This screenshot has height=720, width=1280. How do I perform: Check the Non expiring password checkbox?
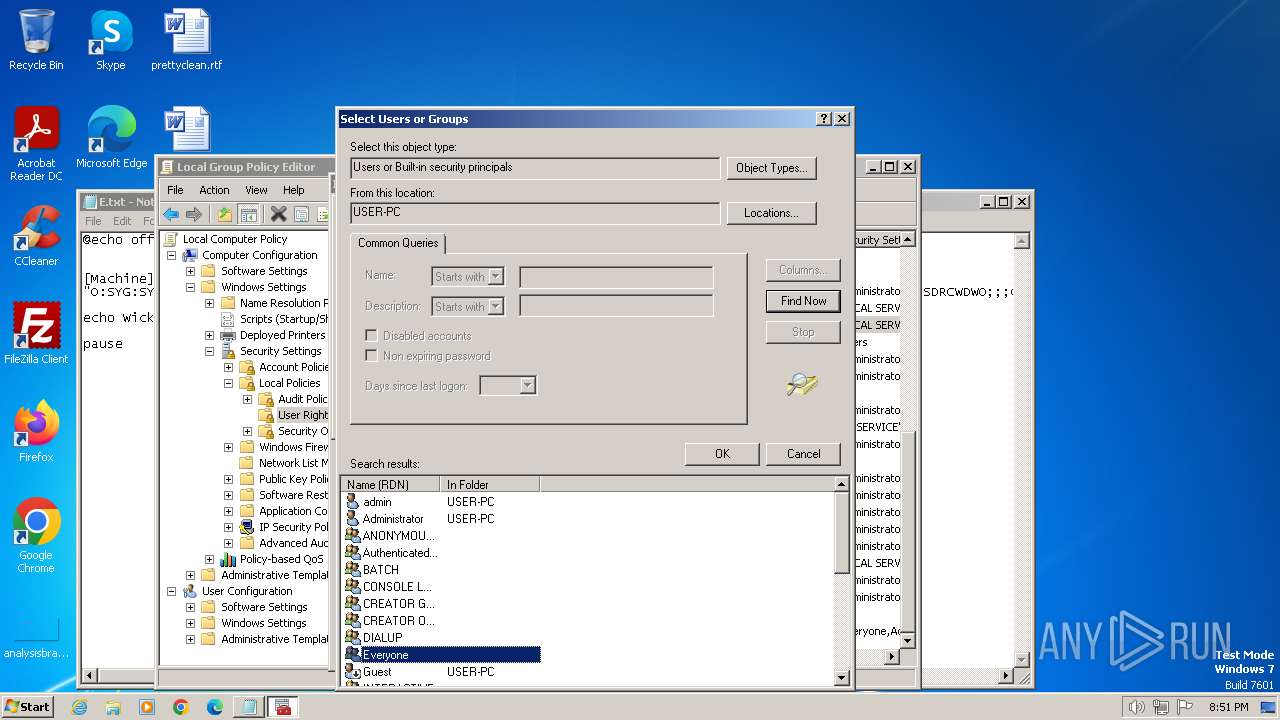371,356
